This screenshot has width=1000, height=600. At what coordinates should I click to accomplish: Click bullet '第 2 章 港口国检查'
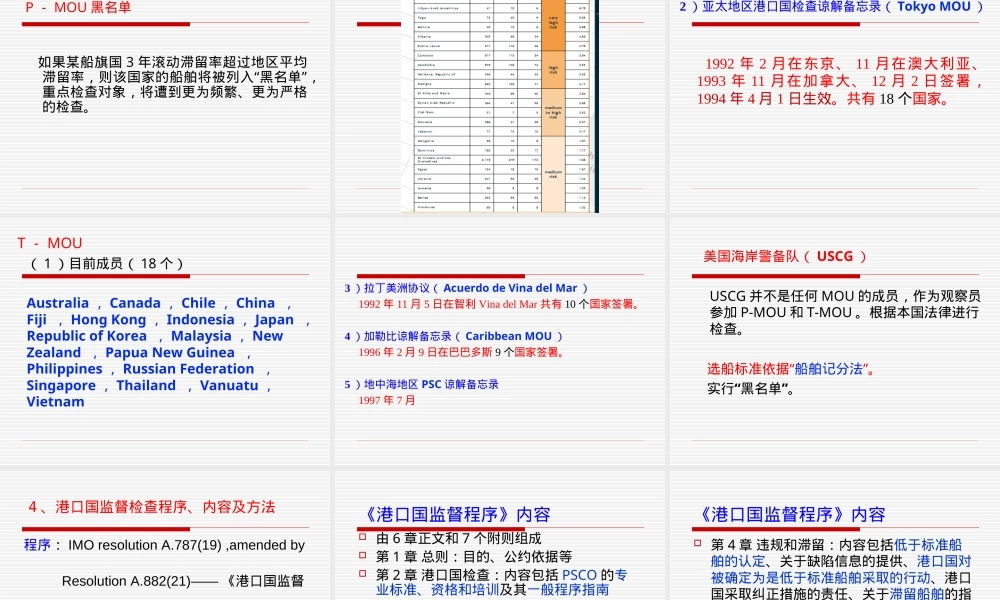pos(501,582)
